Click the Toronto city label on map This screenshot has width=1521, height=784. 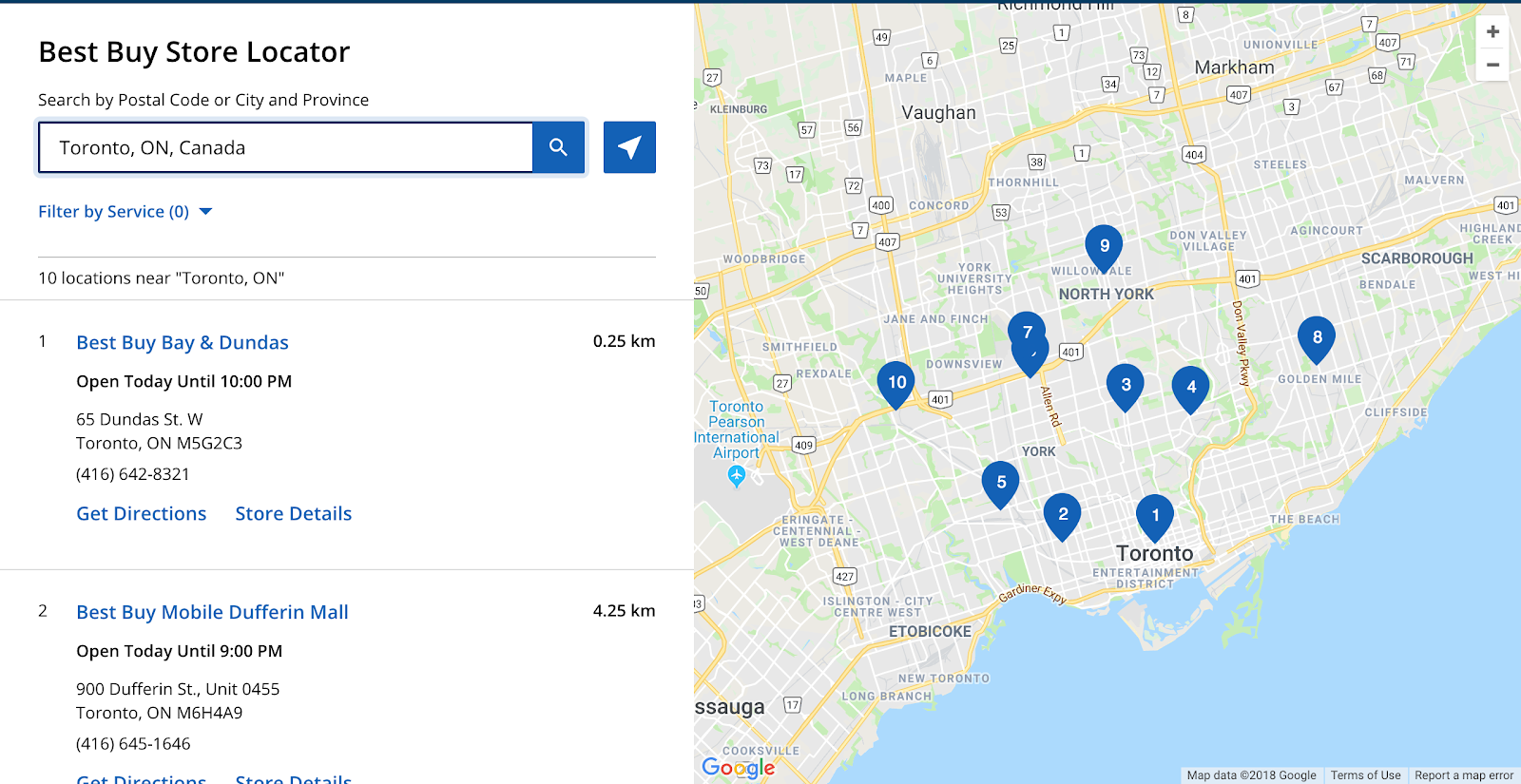point(1154,553)
